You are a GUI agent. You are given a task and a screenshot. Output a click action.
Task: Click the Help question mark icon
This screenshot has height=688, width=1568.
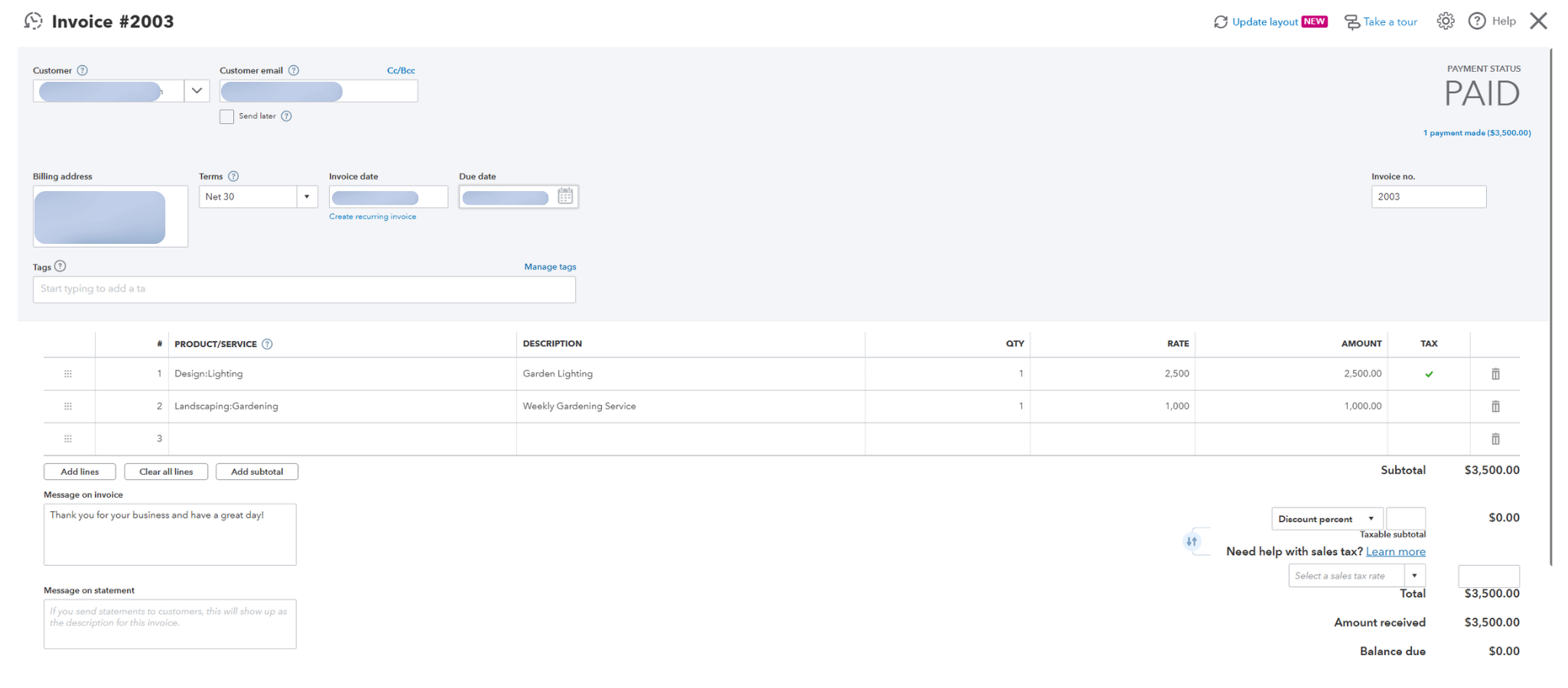pos(1477,21)
